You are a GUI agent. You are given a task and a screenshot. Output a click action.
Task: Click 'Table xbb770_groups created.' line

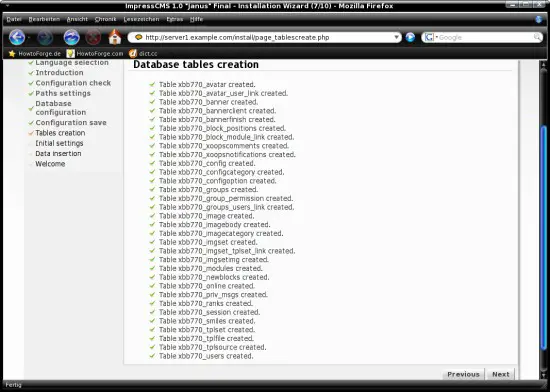tap(208, 190)
